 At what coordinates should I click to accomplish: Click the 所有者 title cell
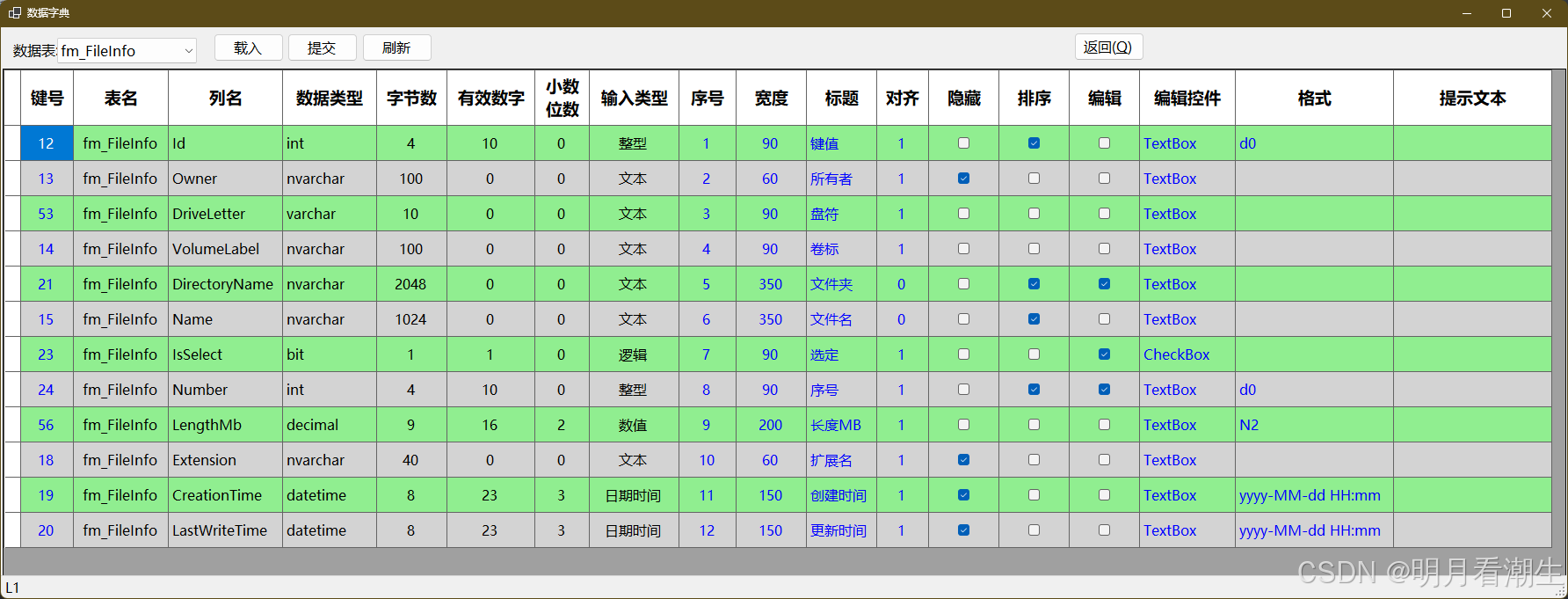click(x=841, y=179)
